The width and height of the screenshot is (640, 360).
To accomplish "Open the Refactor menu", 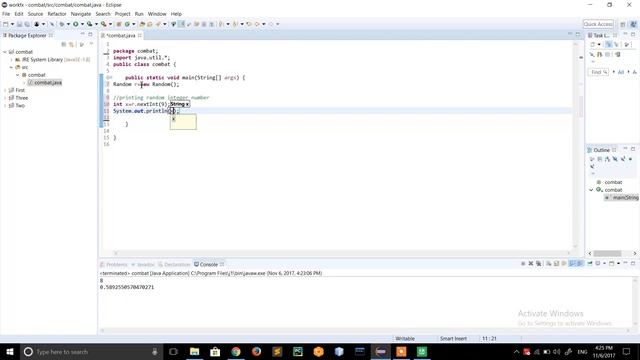I will [x=57, y=14].
